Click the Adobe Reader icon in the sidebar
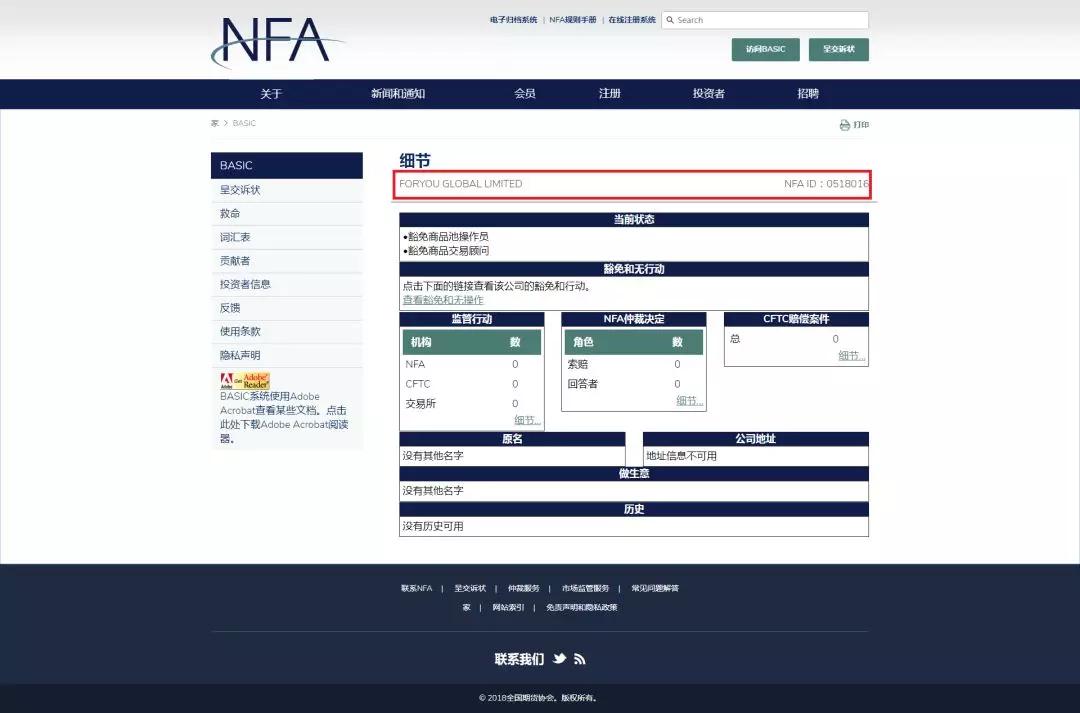The height and width of the screenshot is (713, 1080). coord(243,380)
